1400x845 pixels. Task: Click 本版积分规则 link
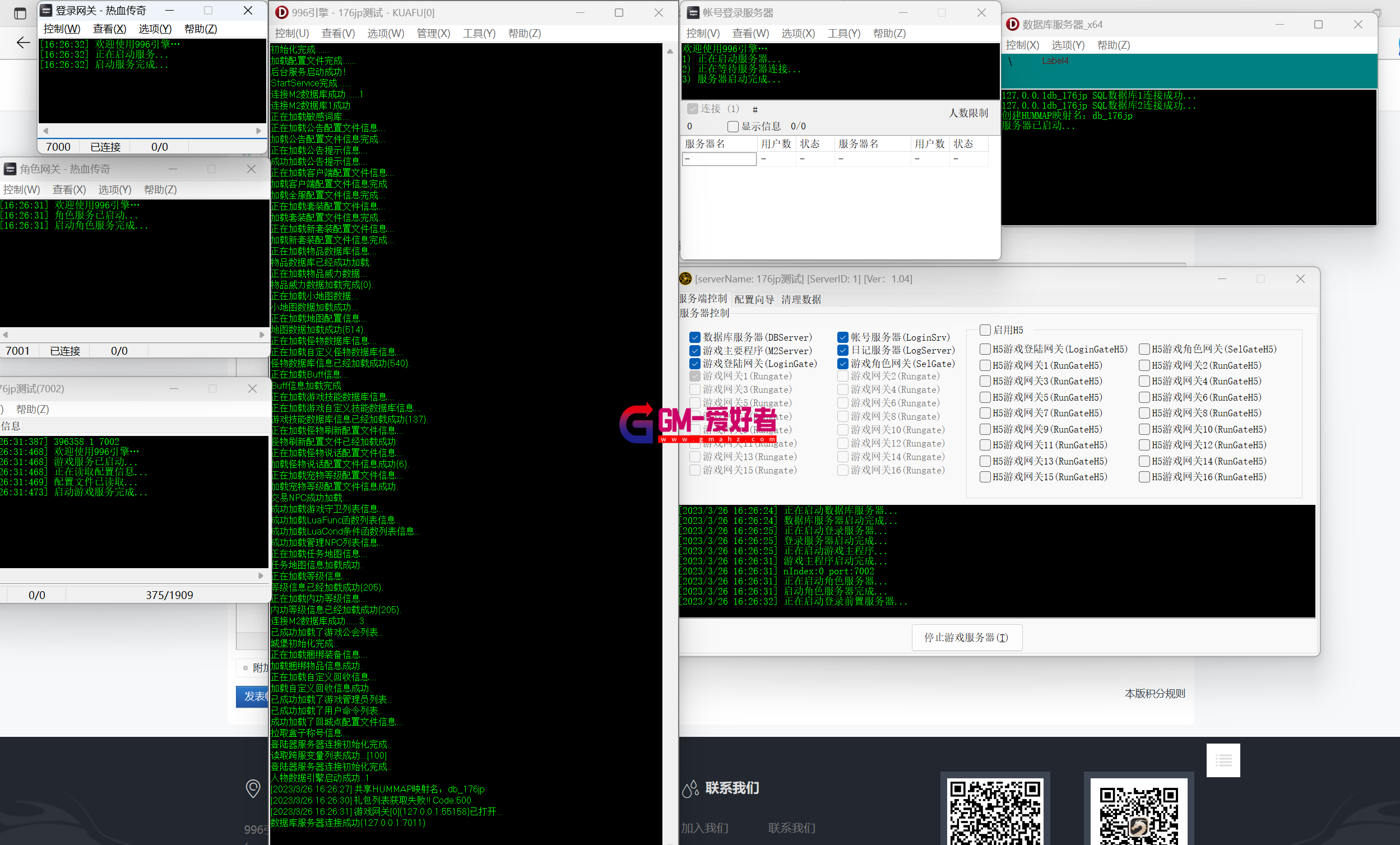click(1155, 693)
